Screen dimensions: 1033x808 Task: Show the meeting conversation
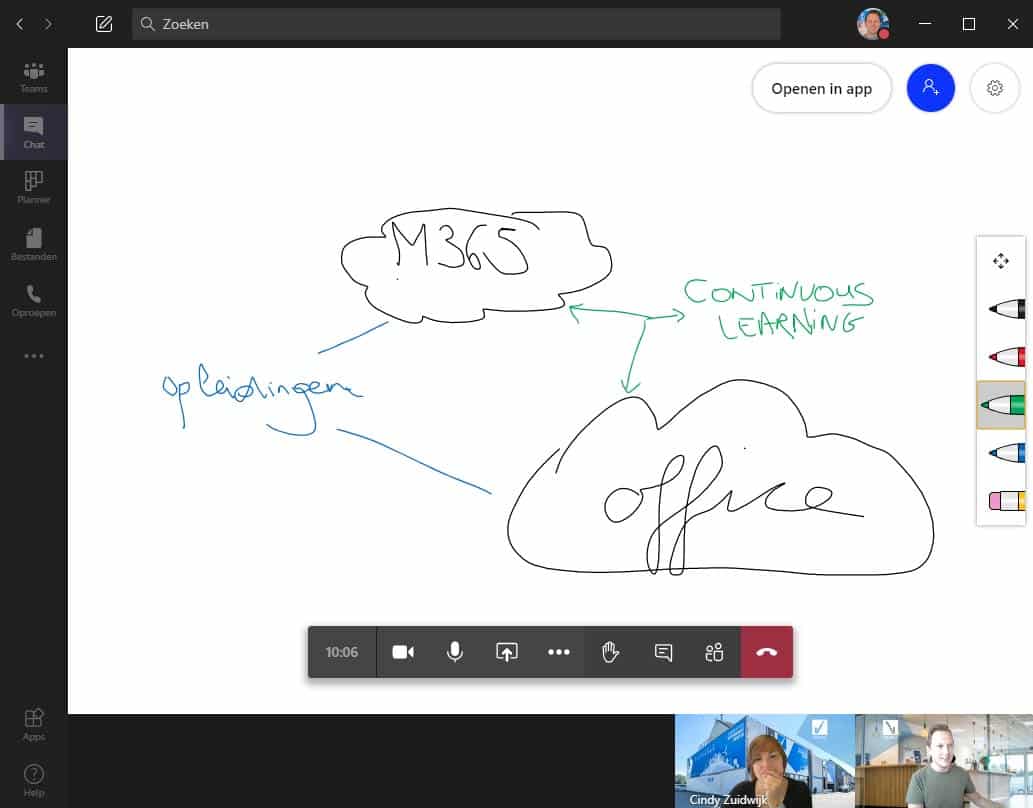[x=663, y=652]
